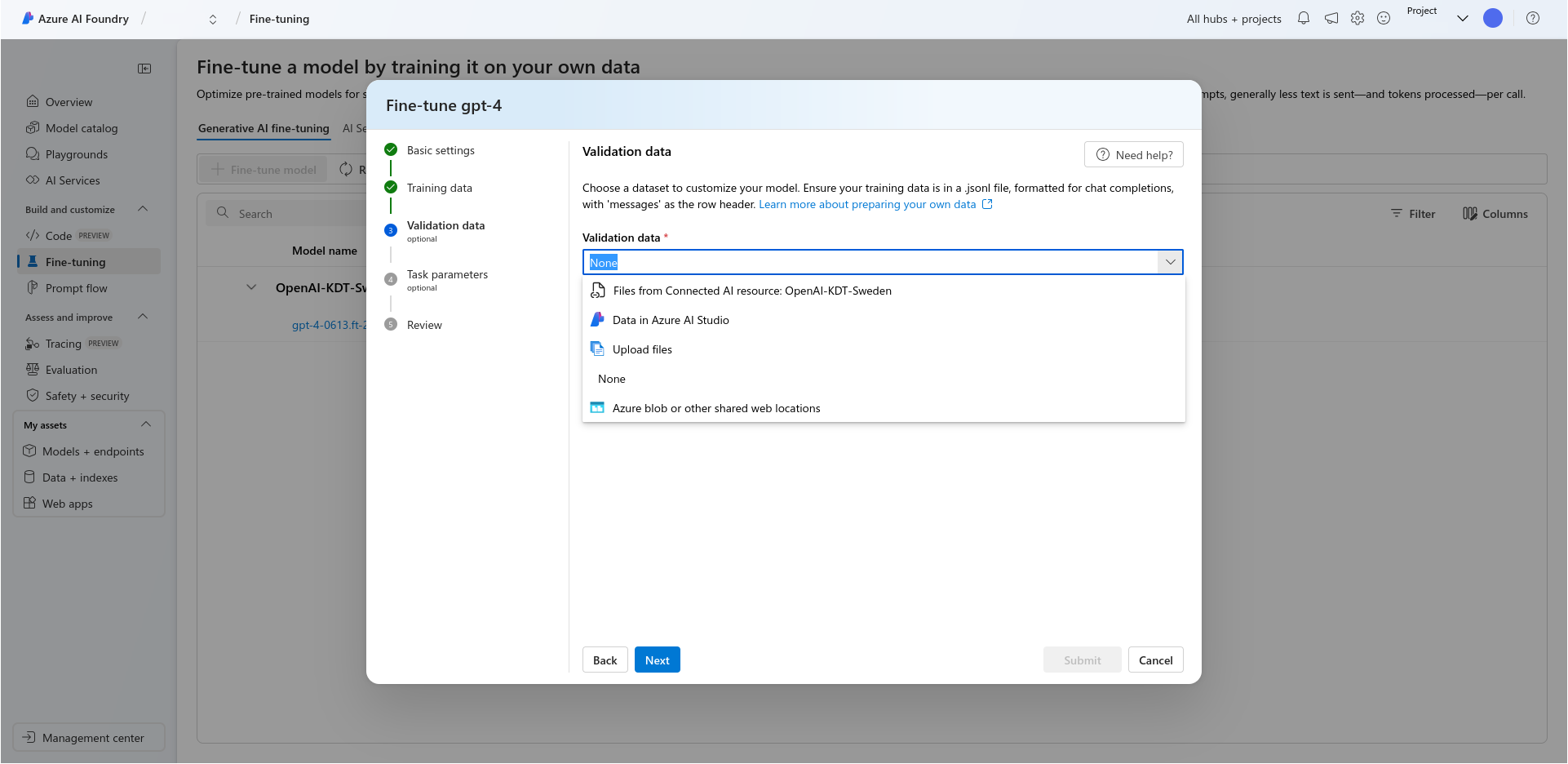
Task: Open All hubs + projects link
Action: [x=1234, y=19]
